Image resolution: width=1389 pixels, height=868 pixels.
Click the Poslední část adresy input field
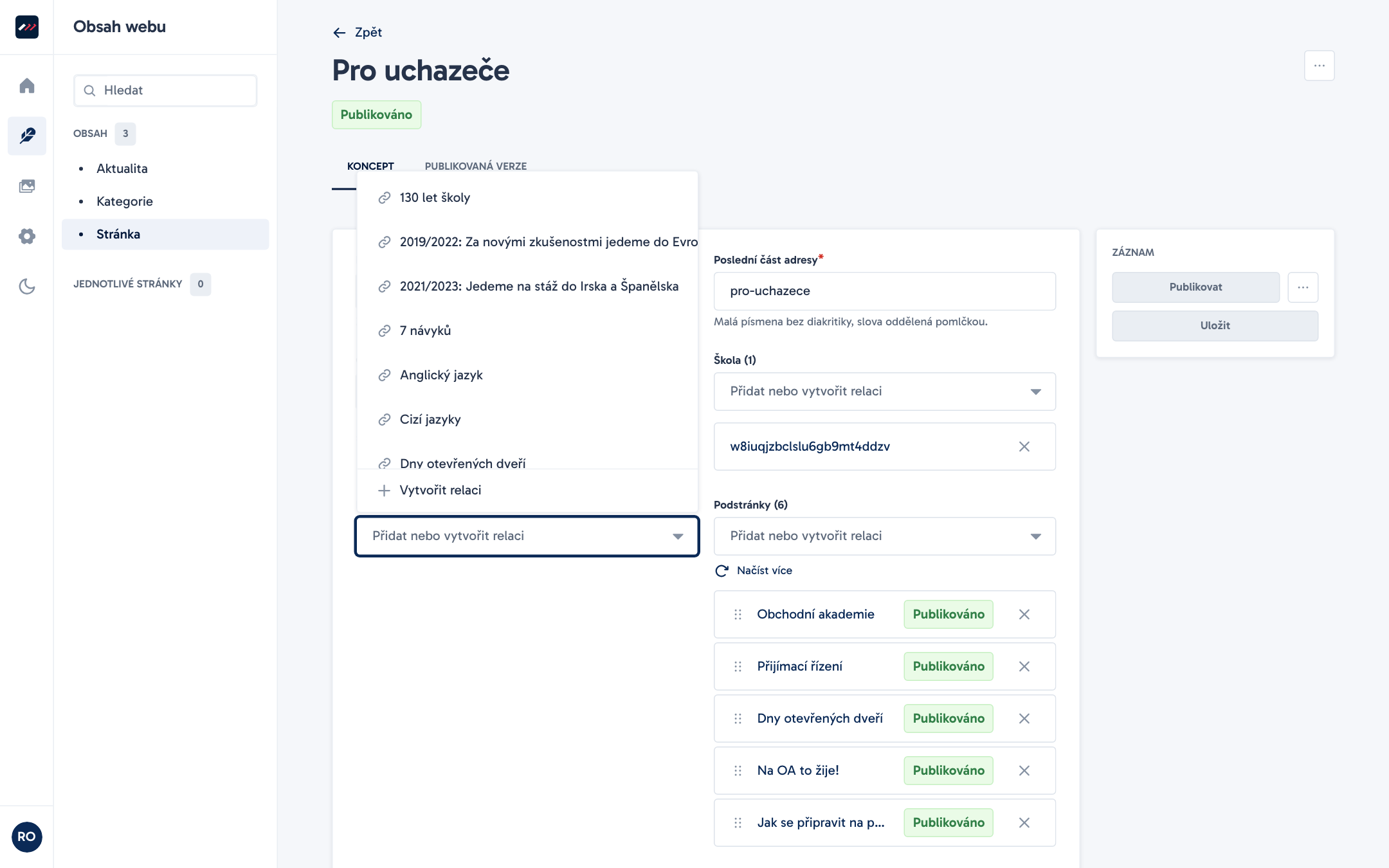click(x=884, y=291)
